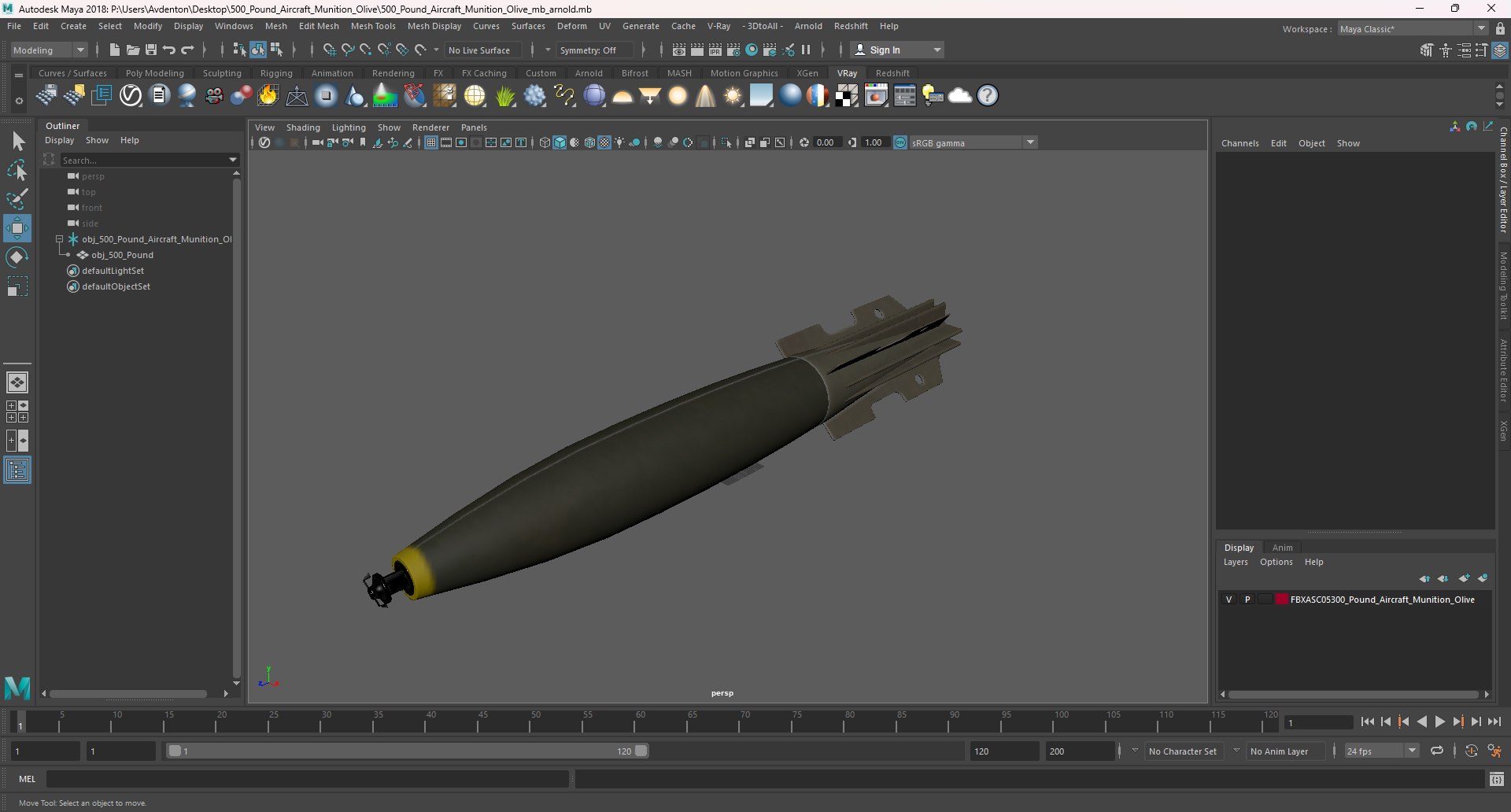Activate the Move tool
Image resolution: width=1511 pixels, height=812 pixels.
coord(17,228)
